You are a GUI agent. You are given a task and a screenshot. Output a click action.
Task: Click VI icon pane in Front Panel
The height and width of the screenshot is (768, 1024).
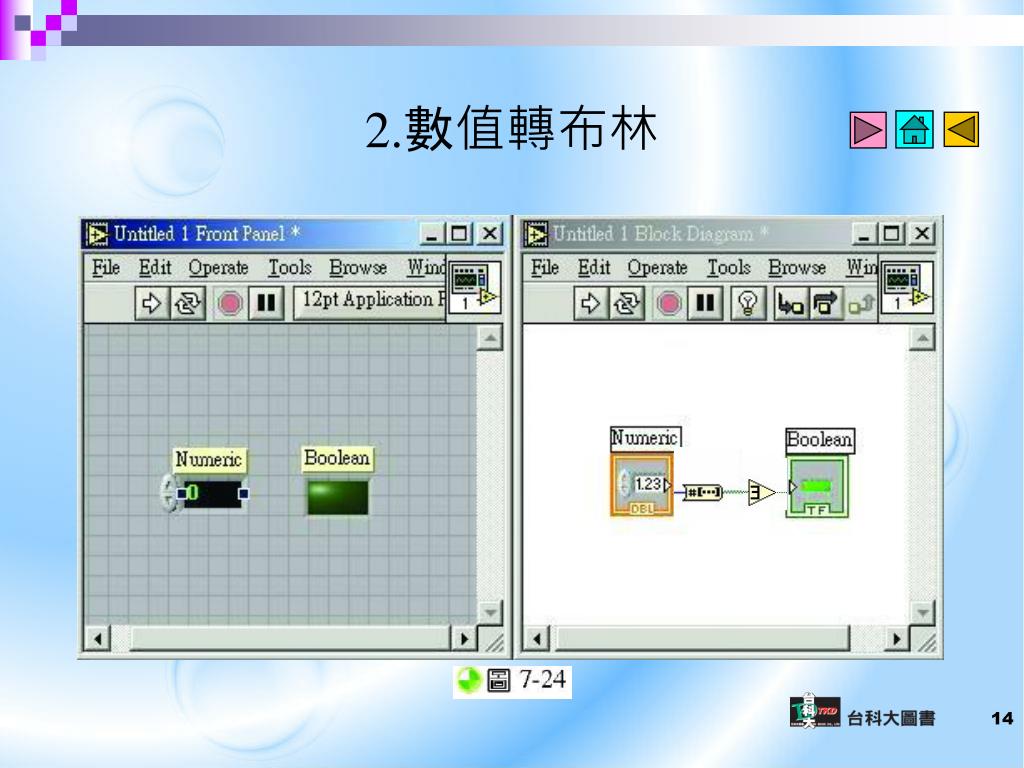475,288
